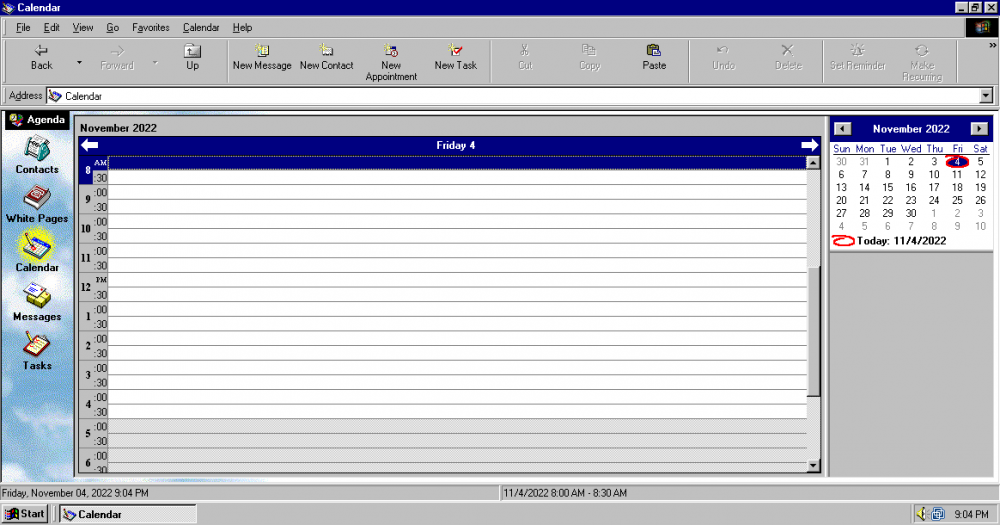The height and width of the screenshot is (525, 1000).
Task: Open the File menu
Action: (23, 27)
